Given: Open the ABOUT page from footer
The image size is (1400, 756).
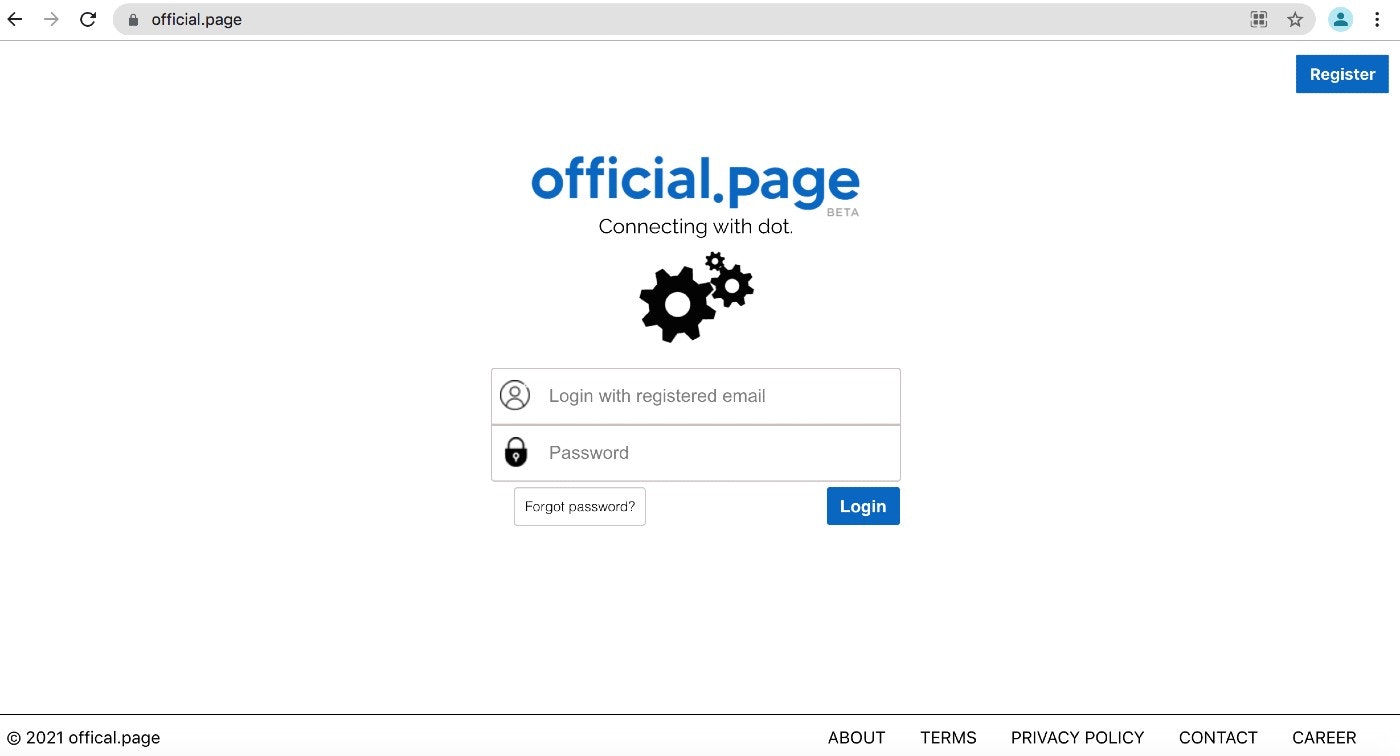Looking at the screenshot, I should (x=856, y=737).
